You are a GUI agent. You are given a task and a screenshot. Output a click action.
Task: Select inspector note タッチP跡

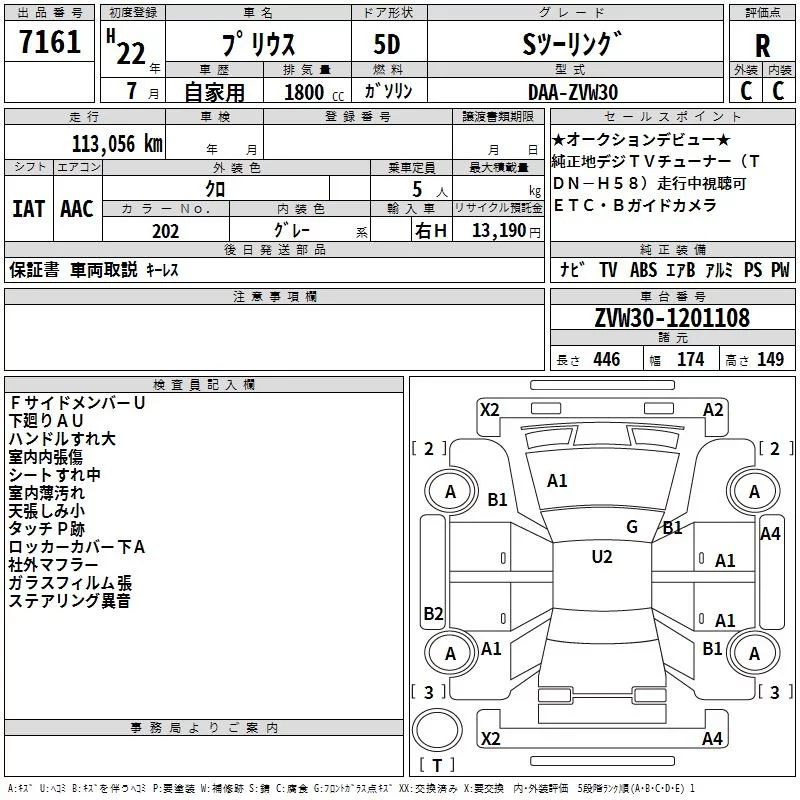pyautogui.click(x=47, y=529)
